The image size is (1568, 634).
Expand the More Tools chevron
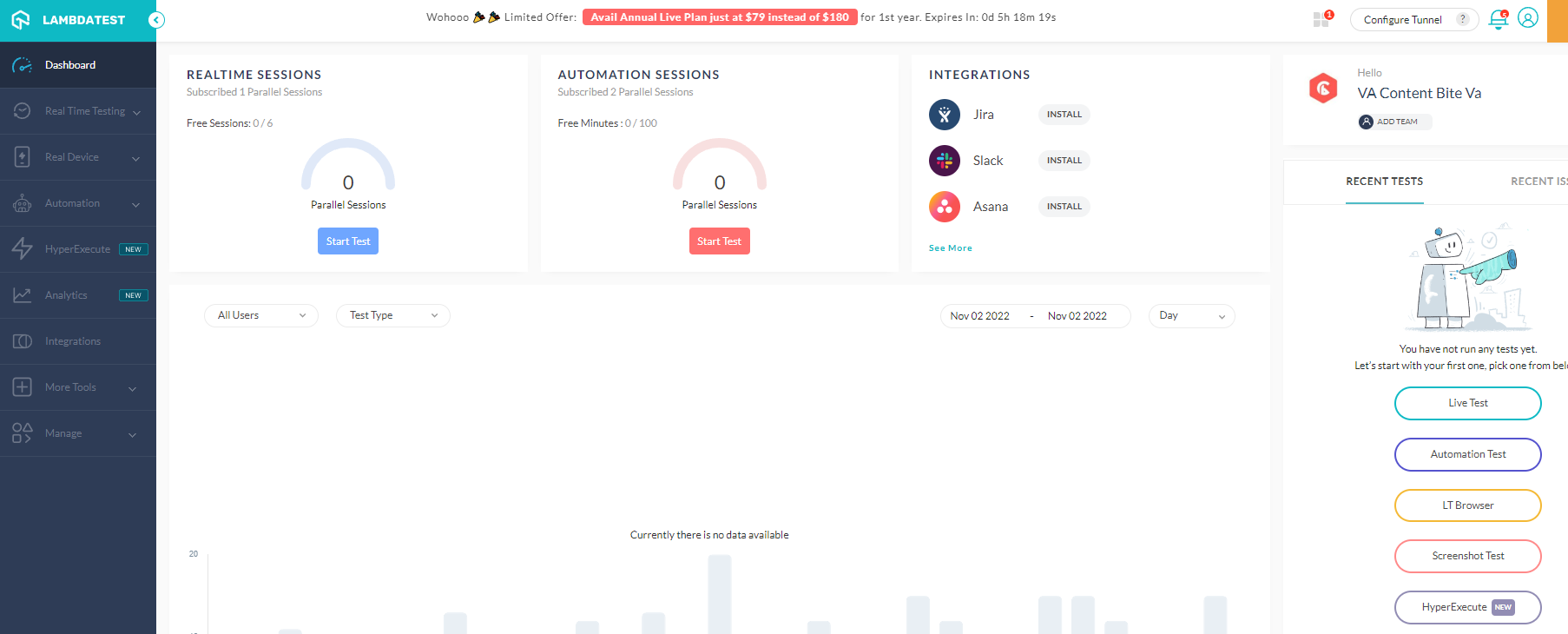tap(133, 388)
